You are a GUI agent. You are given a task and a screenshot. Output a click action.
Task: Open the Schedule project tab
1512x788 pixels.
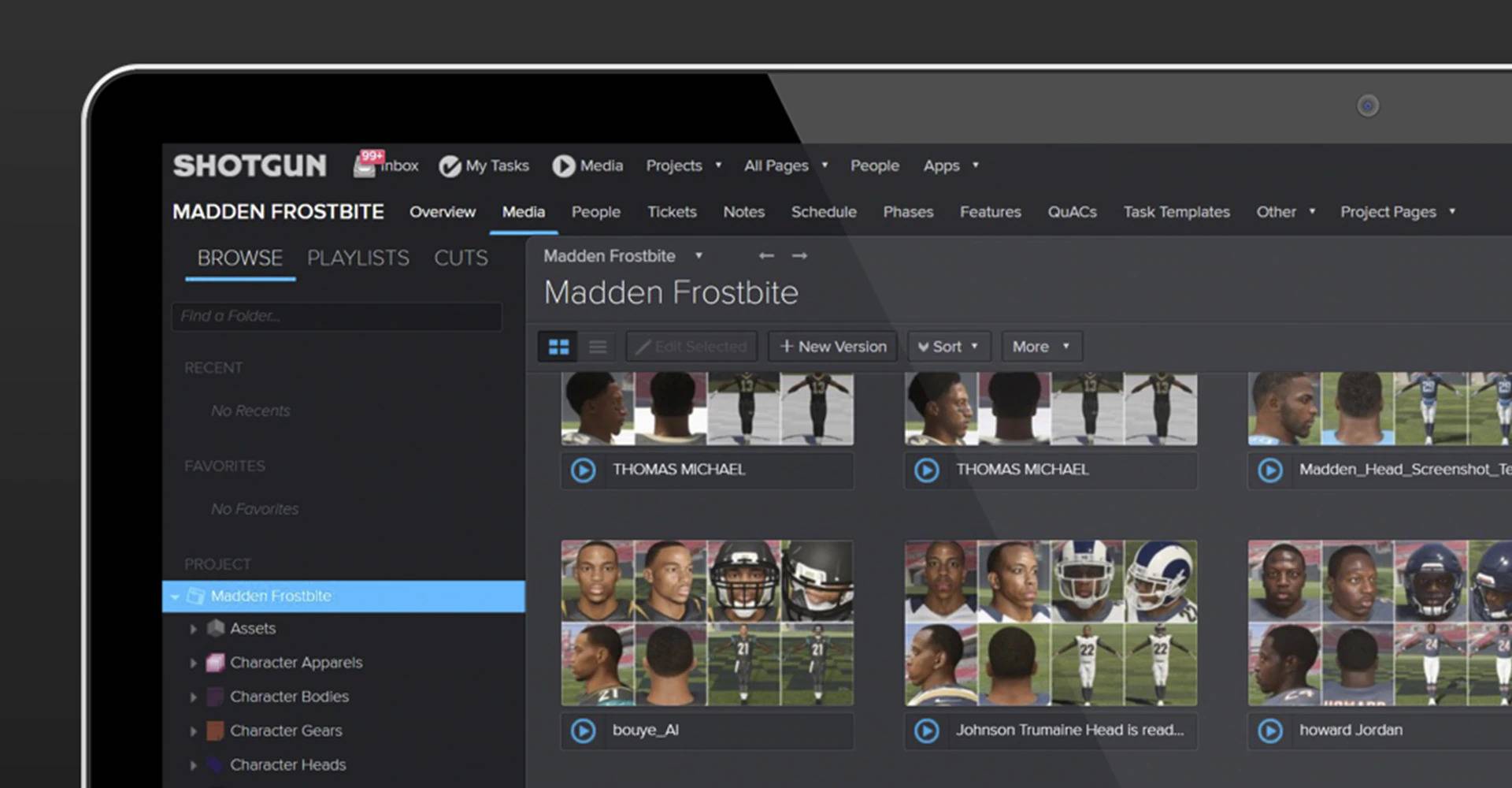click(823, 212)
